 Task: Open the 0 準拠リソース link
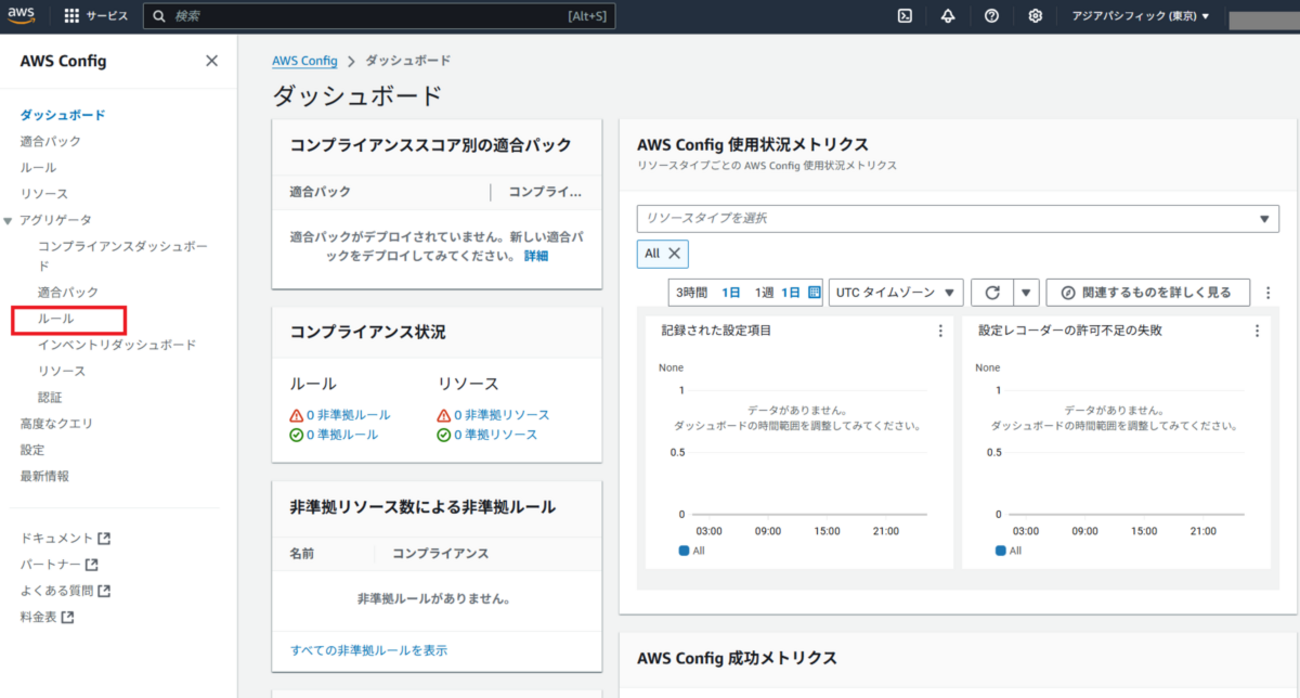[495, 434]
